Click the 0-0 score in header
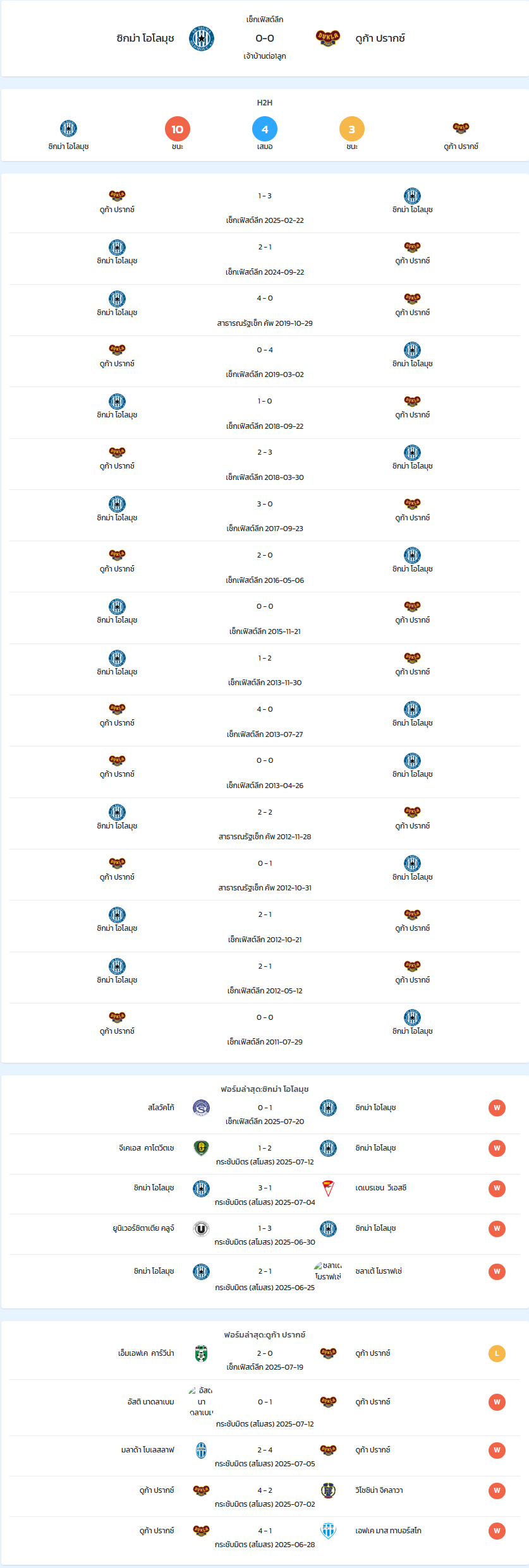The height and width of the screenshot is (1568, 529). pyautogui.click(x=265, y=39)
